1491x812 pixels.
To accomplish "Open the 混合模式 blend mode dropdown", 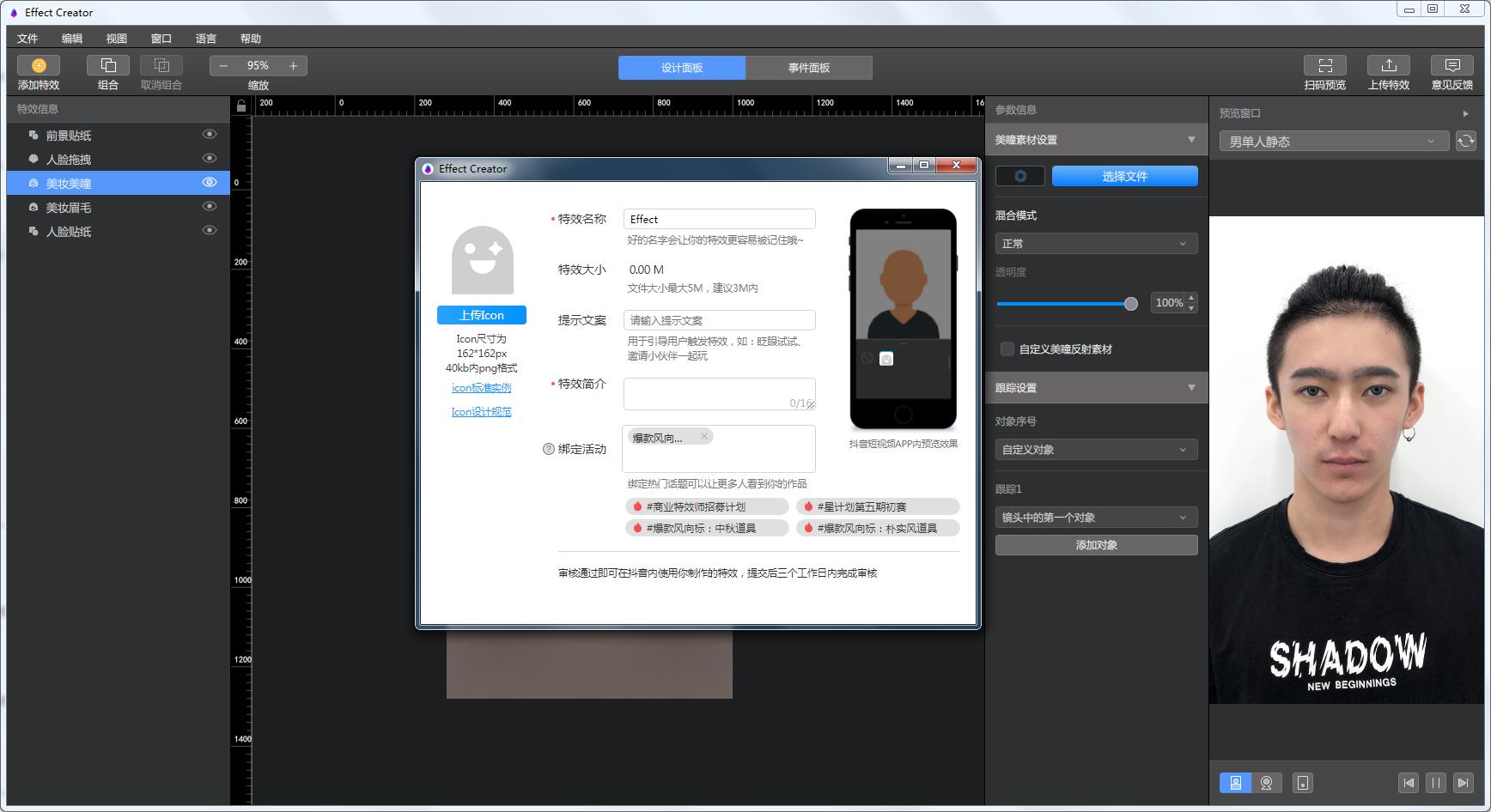I will pos(1096,243).
